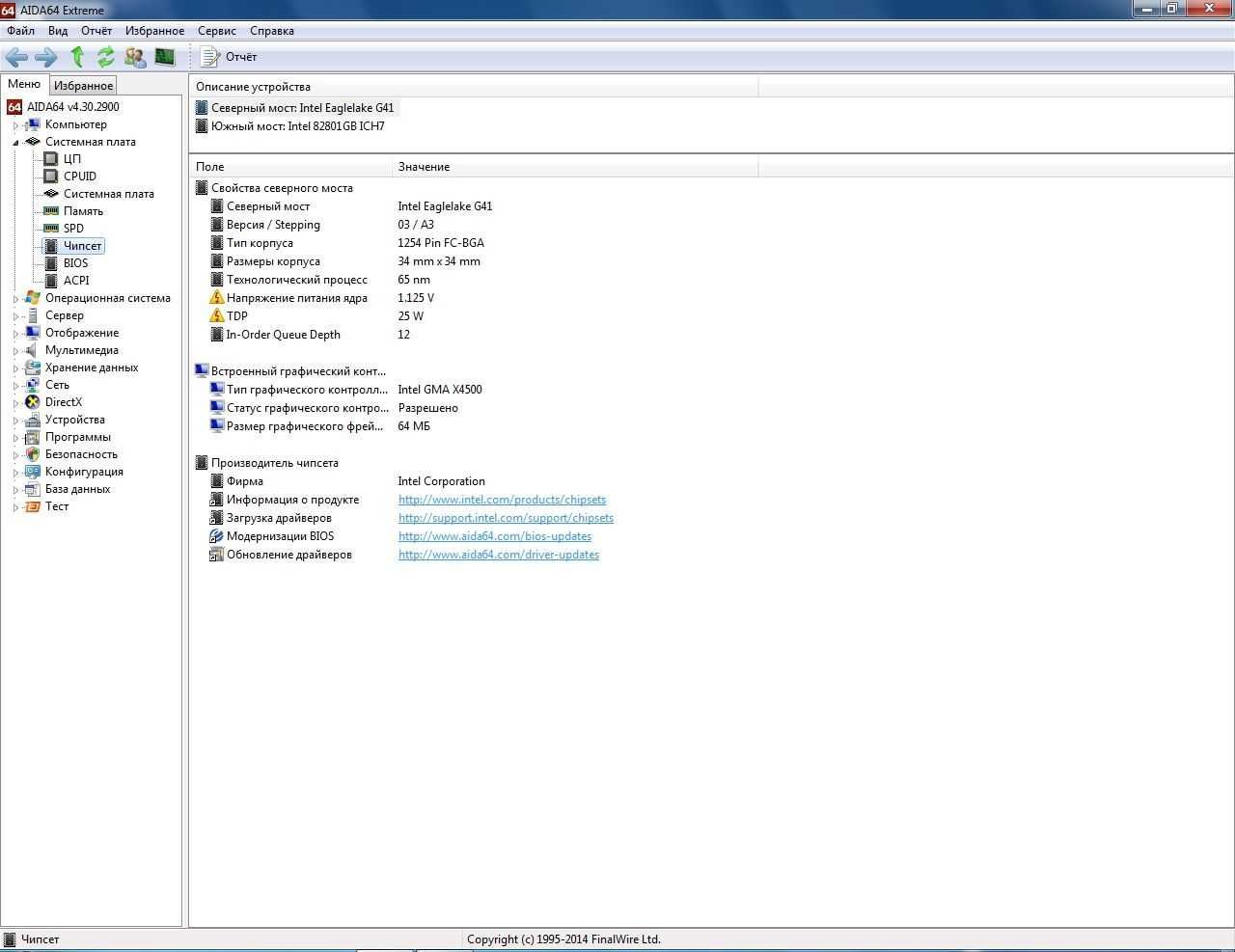
Task: Expand the Отображение tree node
Action: pos(15,334)
